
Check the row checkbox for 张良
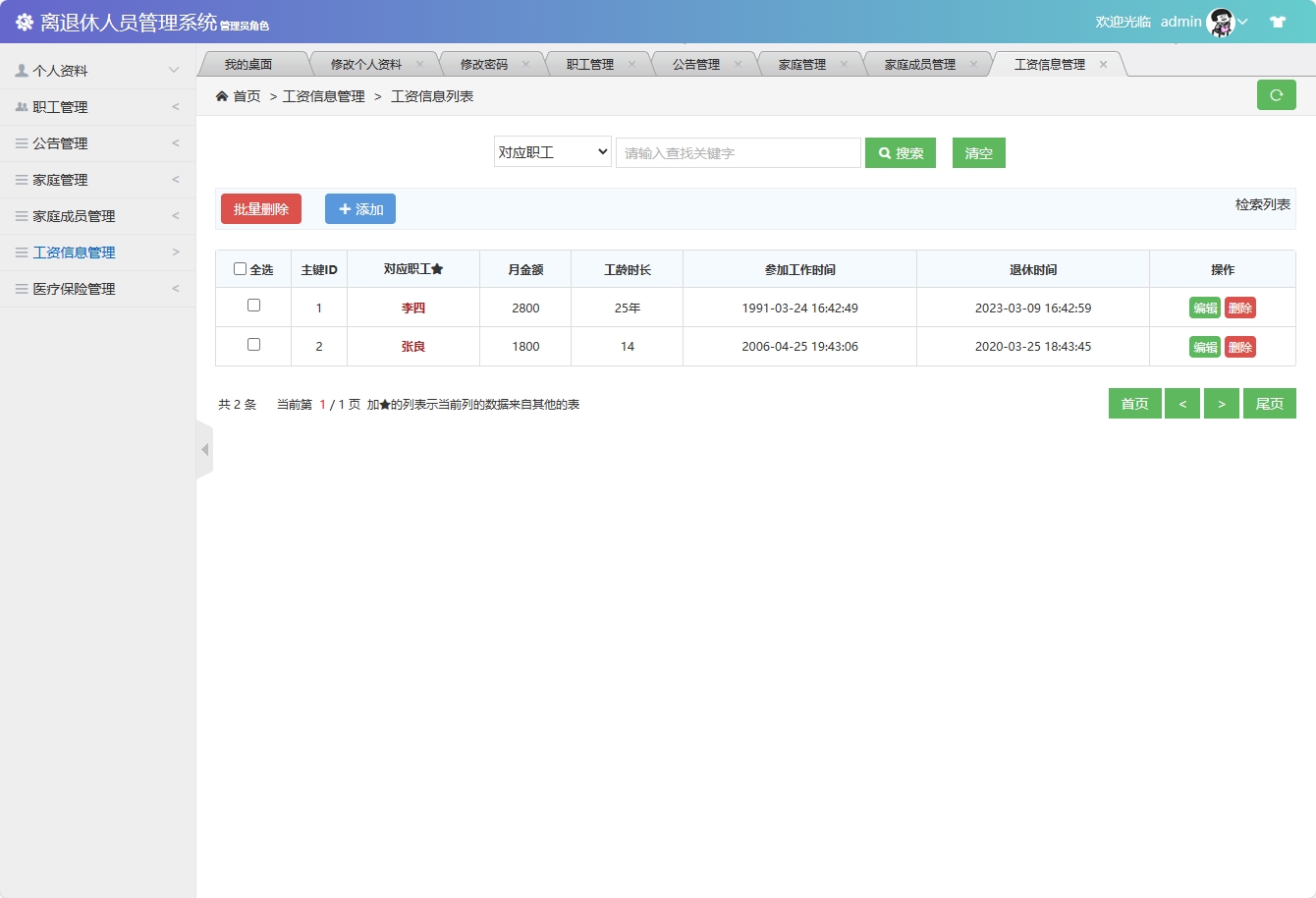pos(252,345)
